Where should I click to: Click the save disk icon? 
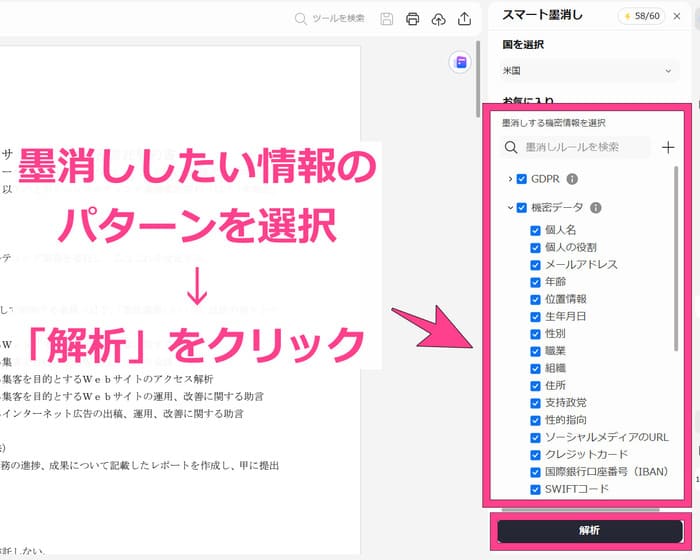pyautogui.click(x=387, y=19)
